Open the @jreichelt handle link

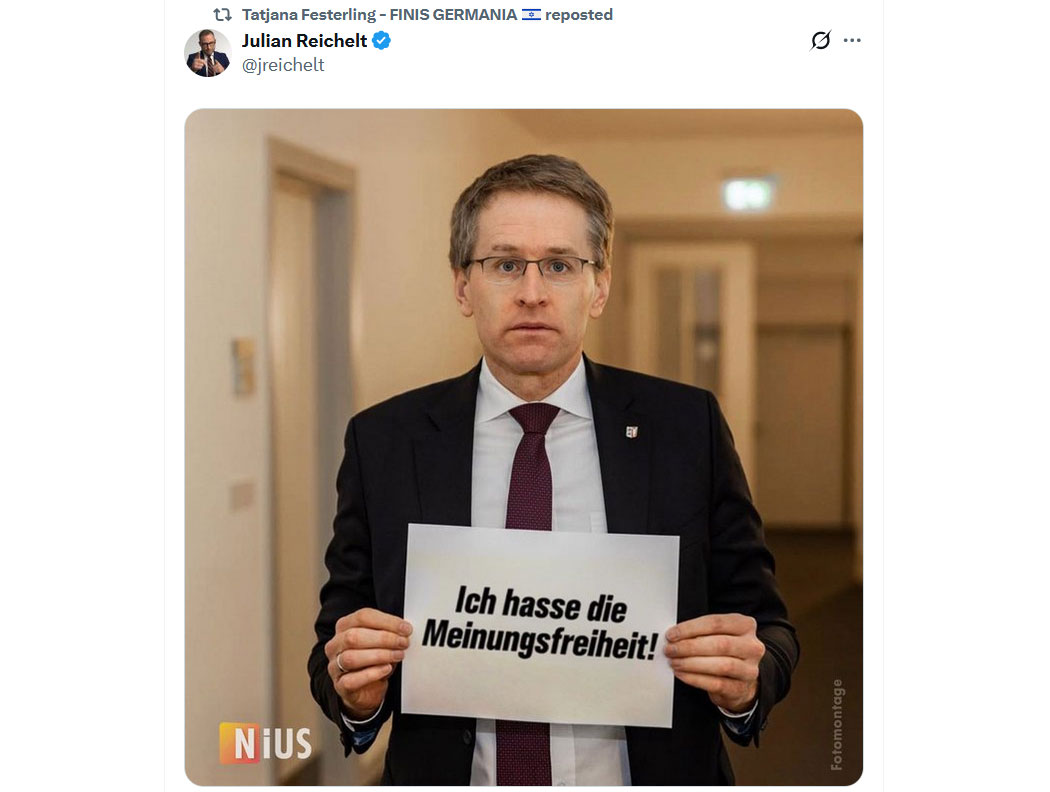283,65
